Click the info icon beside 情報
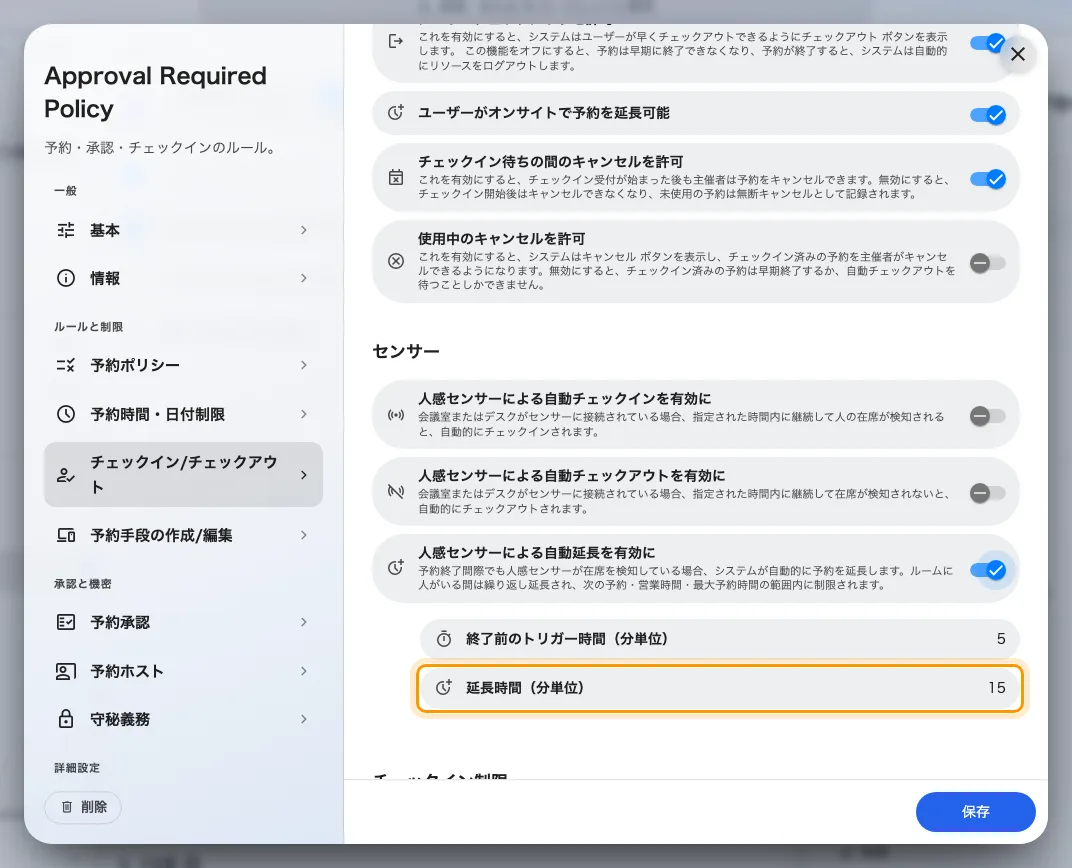This screenshot has width=1072, height=868. [66, 278]
